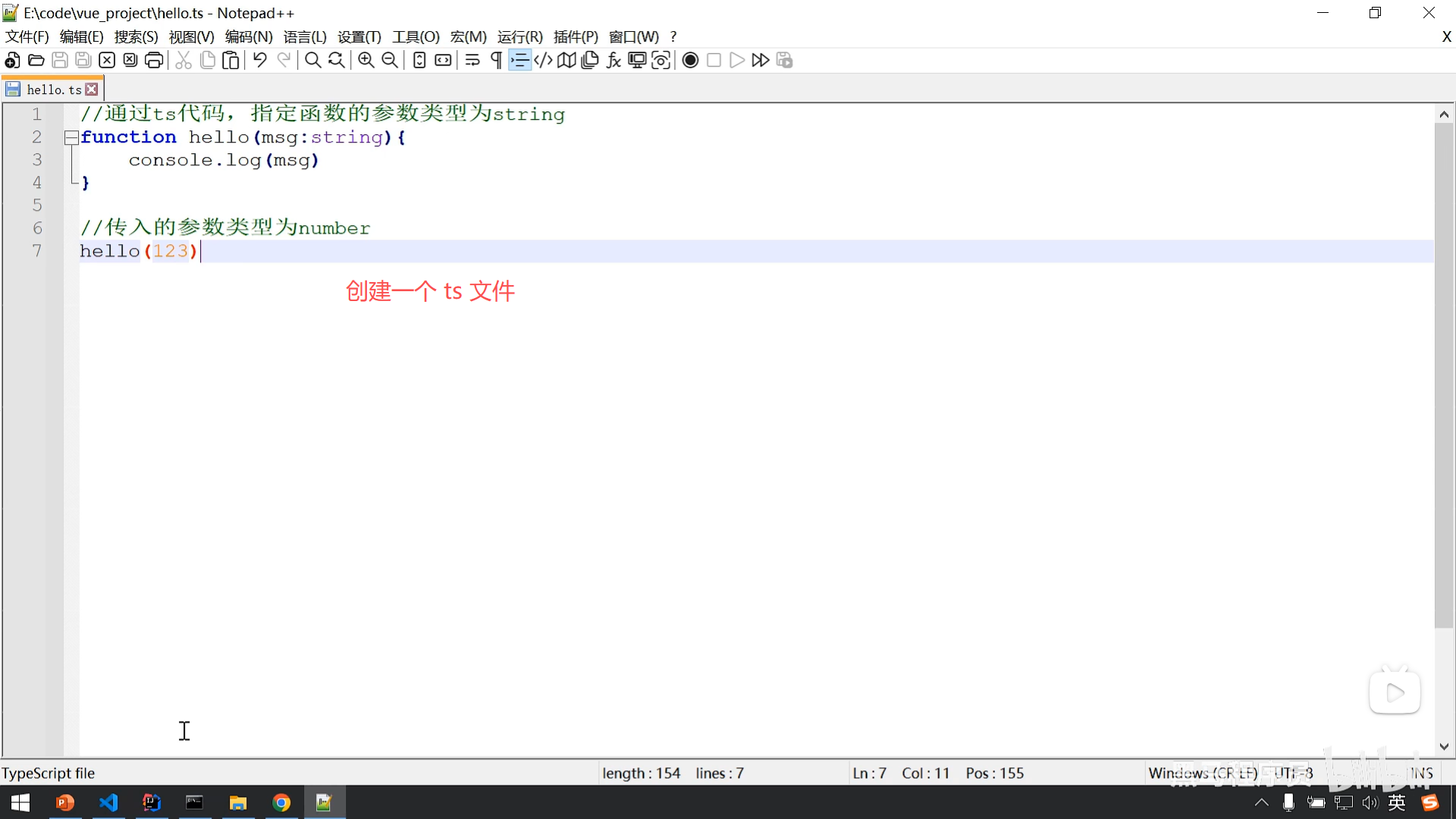
Task: Click the Zoom In toolbar icon
Action: click(x=366, y=61)
